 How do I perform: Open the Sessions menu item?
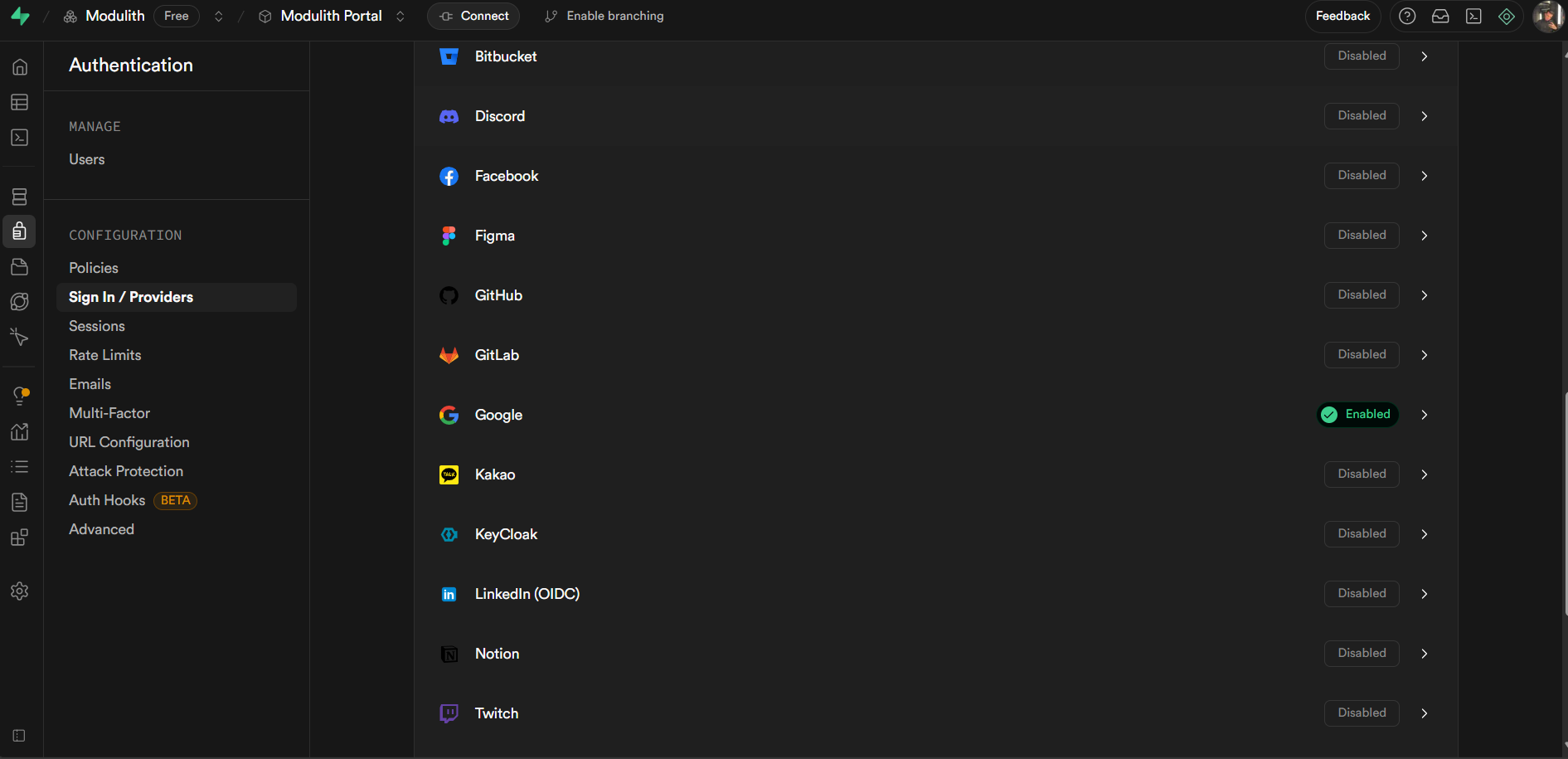point(97,326)
